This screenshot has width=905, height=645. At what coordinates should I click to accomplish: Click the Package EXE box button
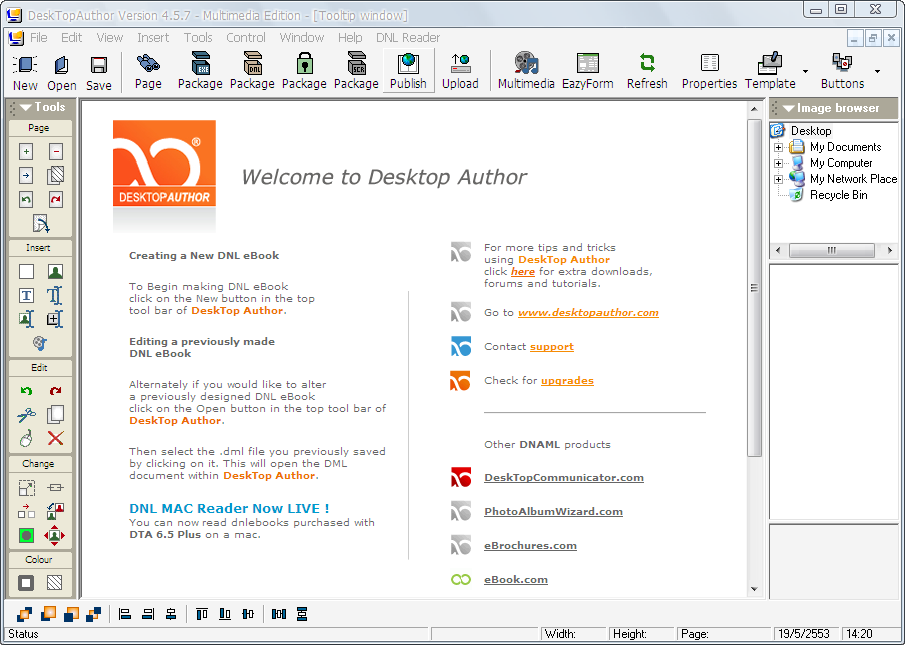coord(200,72)
